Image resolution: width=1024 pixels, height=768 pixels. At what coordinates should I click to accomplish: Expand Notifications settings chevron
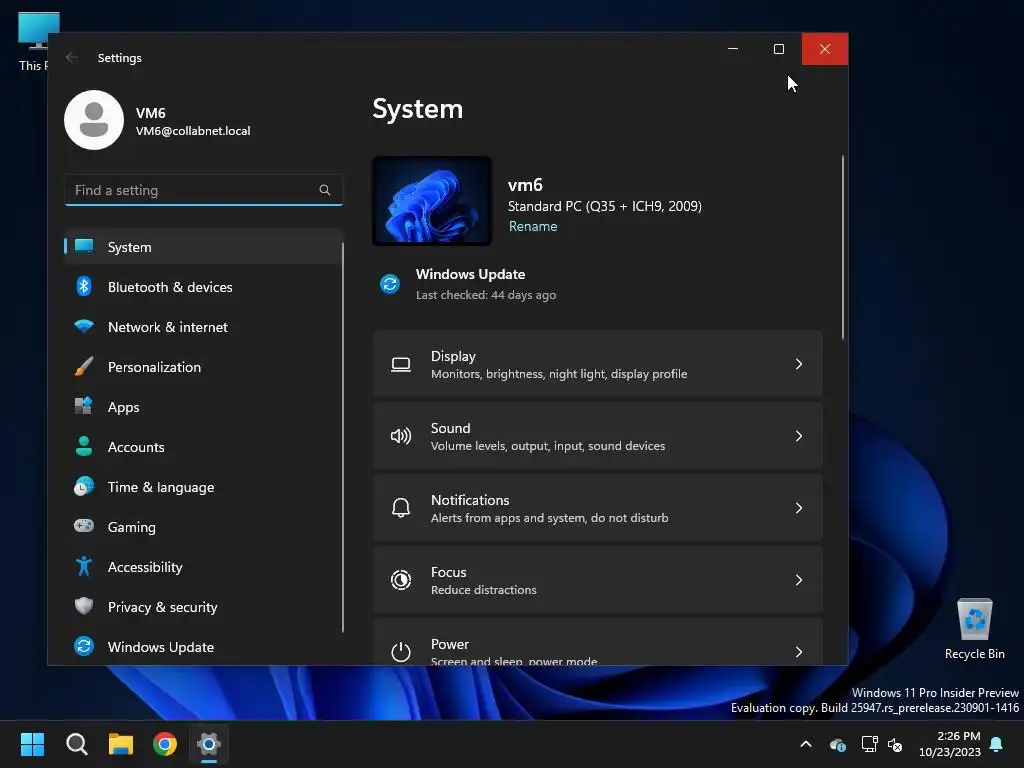799,508
